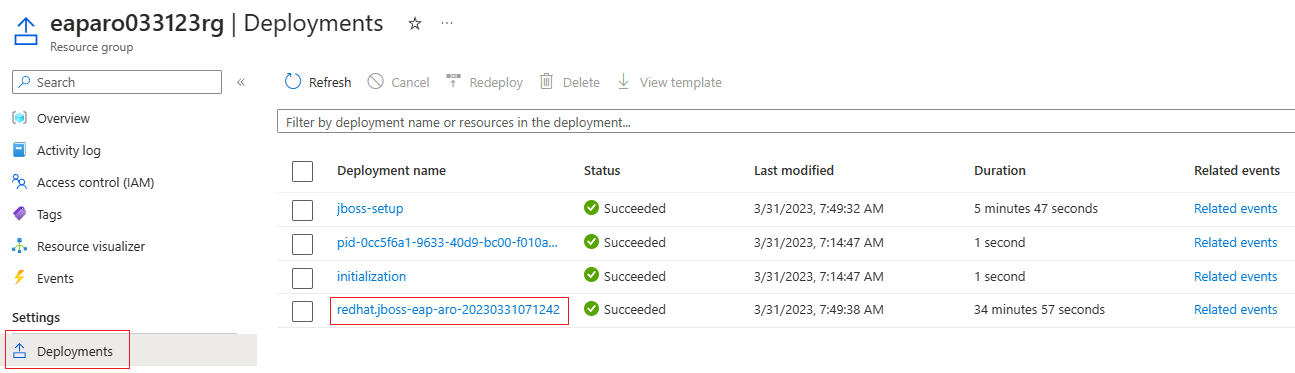
Task: Open the pid-0cc5f6a1-9633 deployment link
Action: [448, 243]
